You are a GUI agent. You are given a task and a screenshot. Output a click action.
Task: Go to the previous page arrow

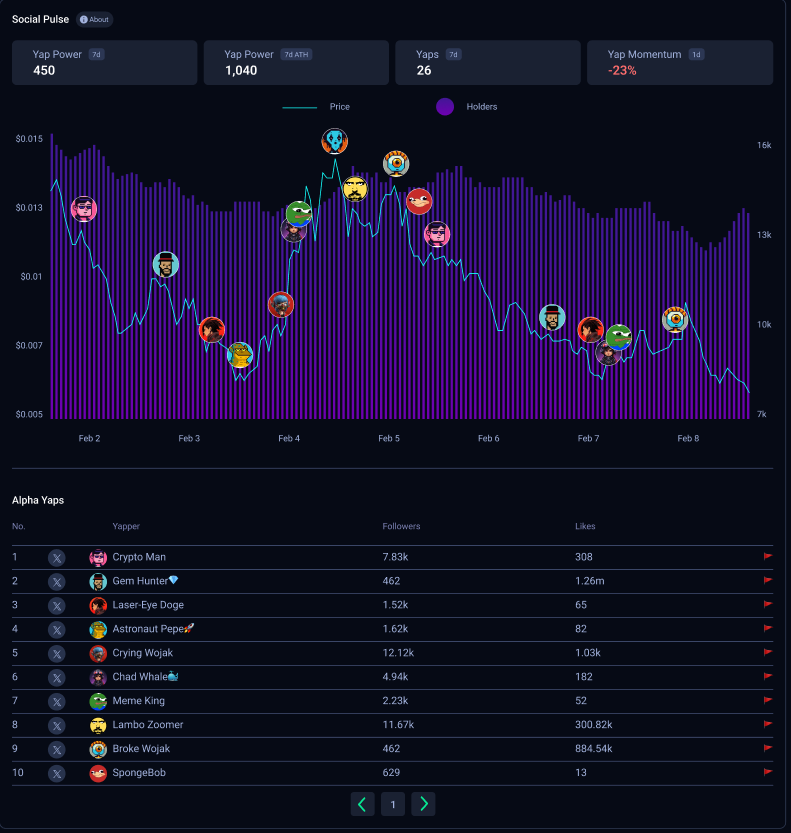[x=362, y=804]
